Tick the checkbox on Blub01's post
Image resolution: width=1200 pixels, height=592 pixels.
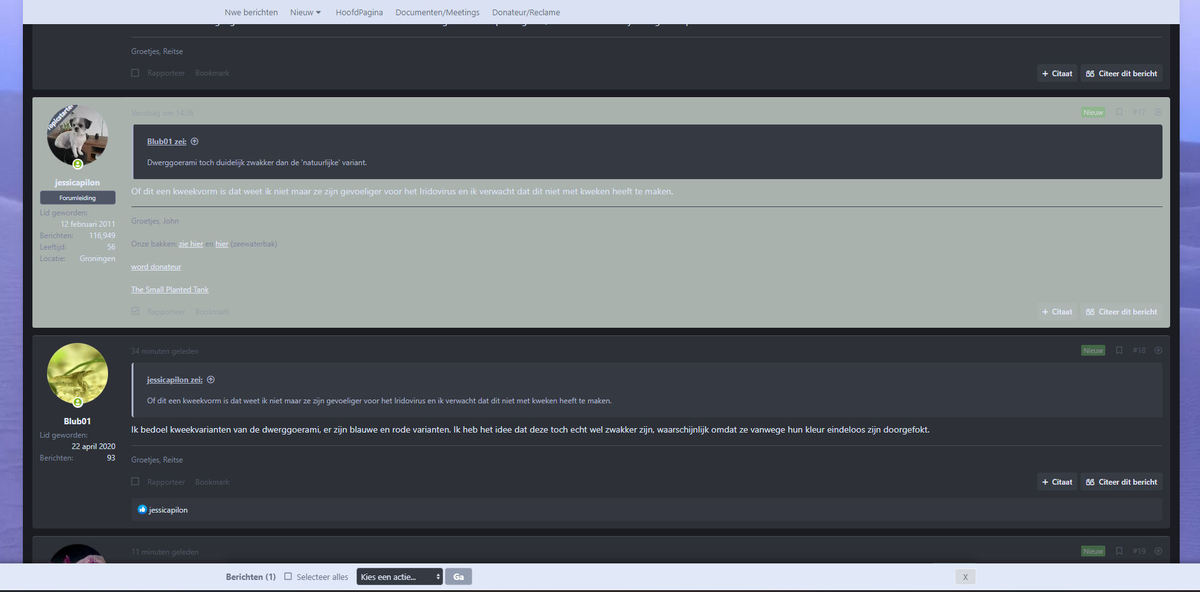pyautogui.click(x=135, y=482)
